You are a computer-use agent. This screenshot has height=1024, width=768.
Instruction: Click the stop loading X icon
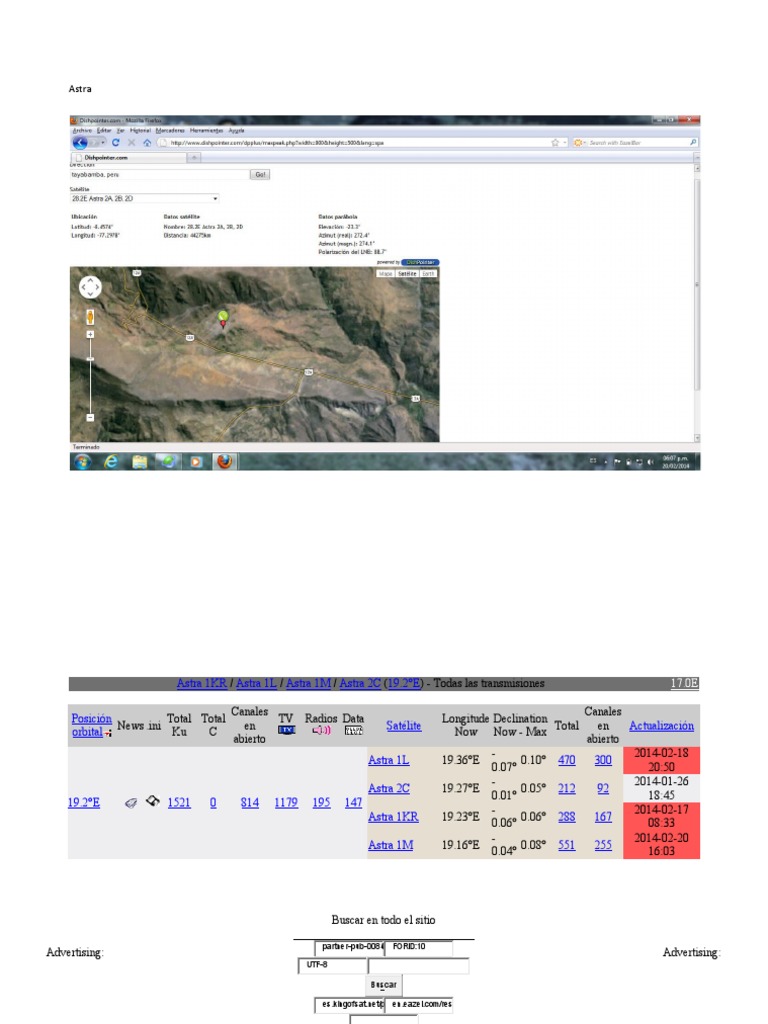[x=131, y=142]
